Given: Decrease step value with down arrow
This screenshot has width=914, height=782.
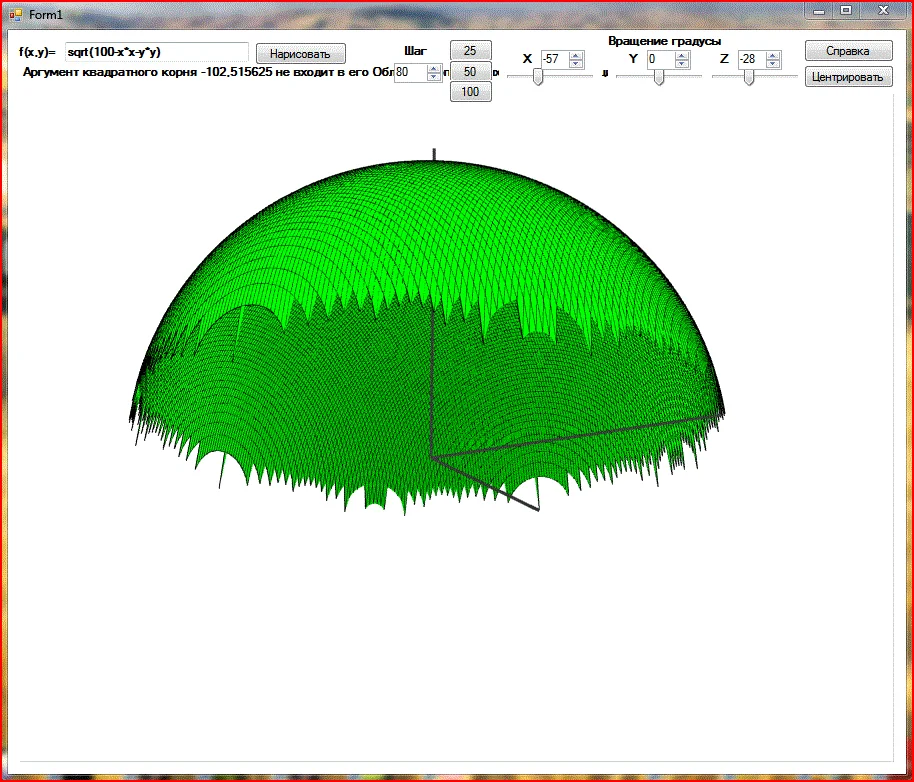Looking at the screenshot, I should [x=434, y=77].
